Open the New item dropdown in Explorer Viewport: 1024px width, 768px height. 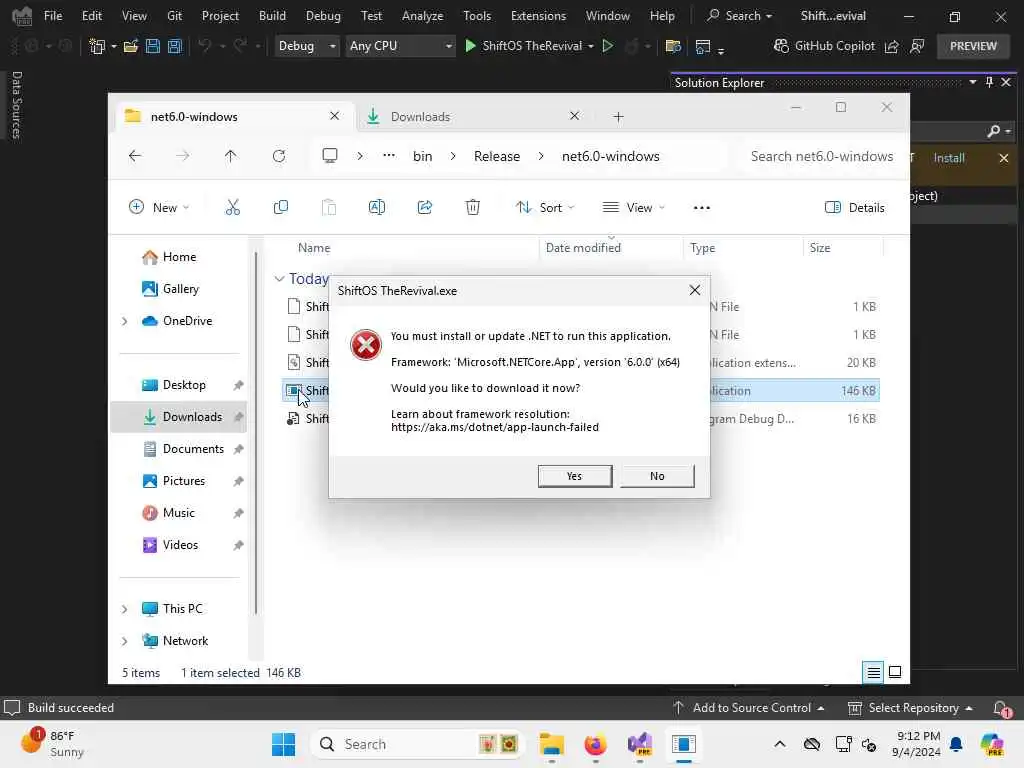(x=159, y=208)
